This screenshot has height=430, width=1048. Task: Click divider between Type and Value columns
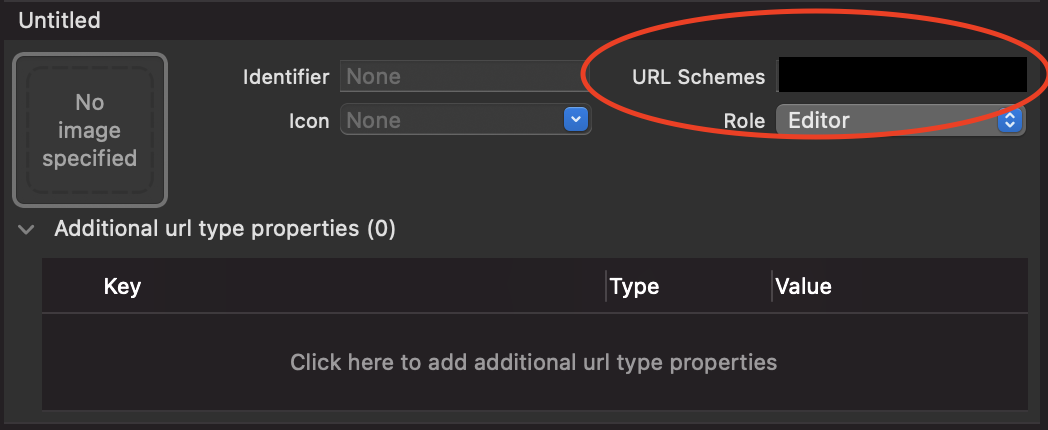click(x=772, y=287)
